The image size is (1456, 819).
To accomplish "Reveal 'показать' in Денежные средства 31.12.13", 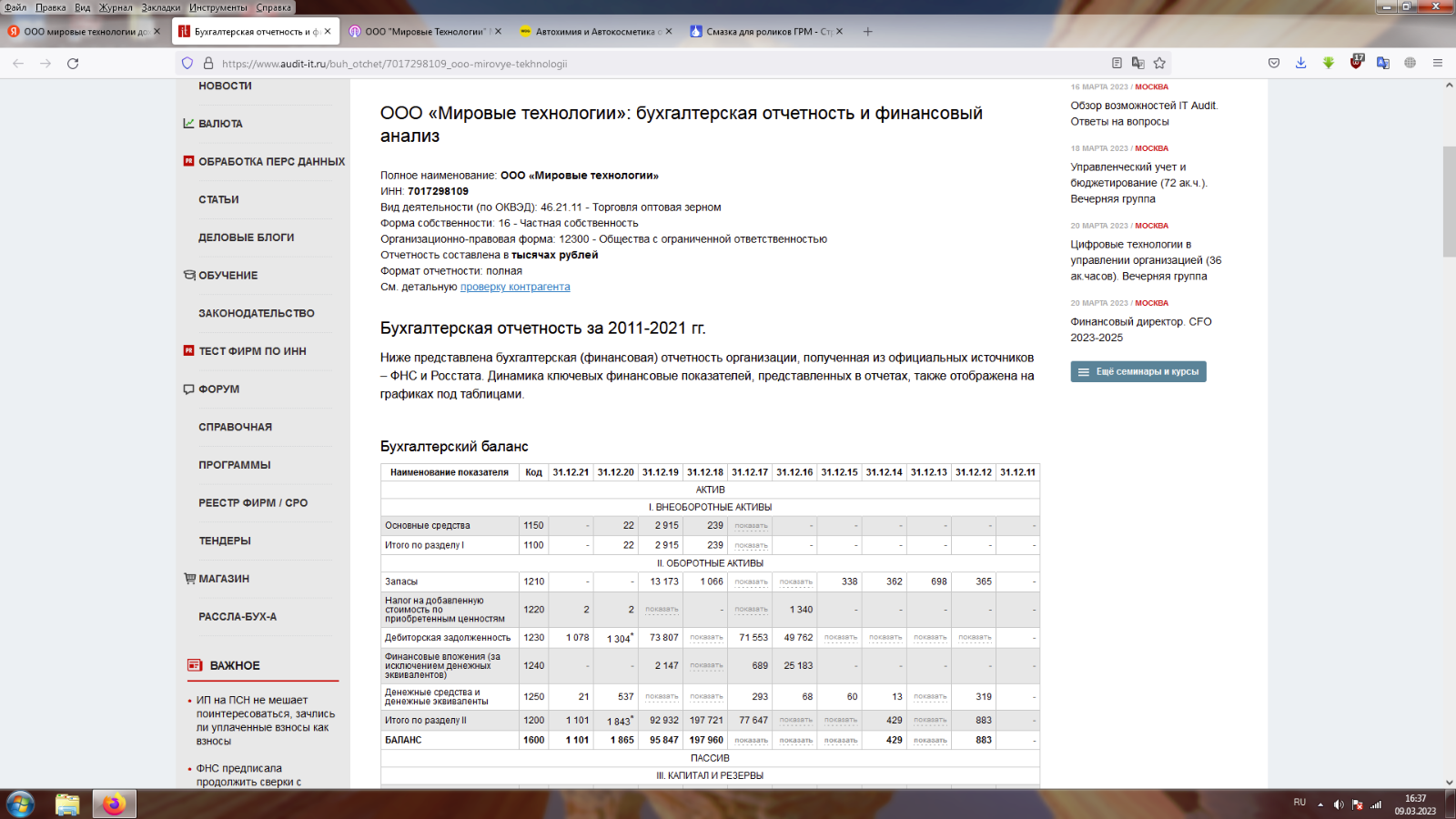I will coord(930,697).
